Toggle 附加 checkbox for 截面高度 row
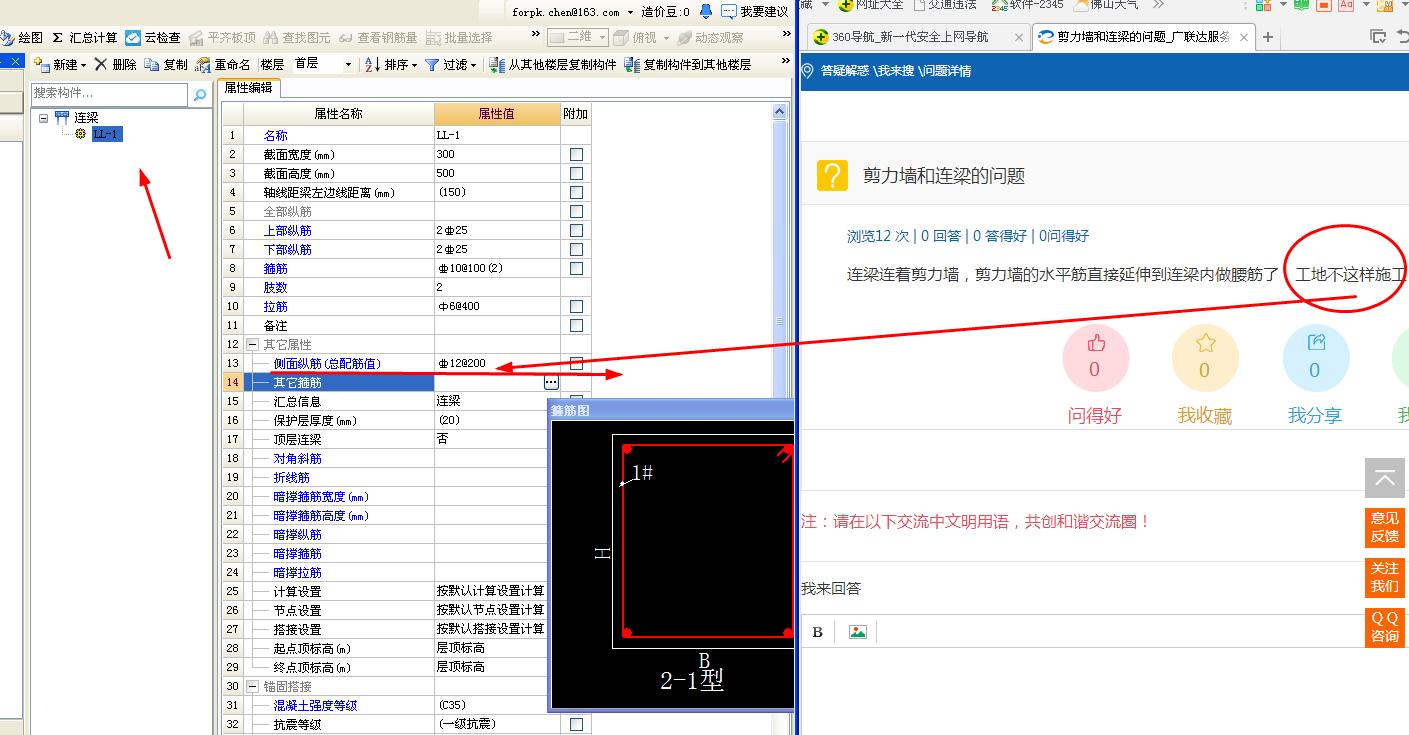The image size is (1409, 735). click(x=576, y=173)
